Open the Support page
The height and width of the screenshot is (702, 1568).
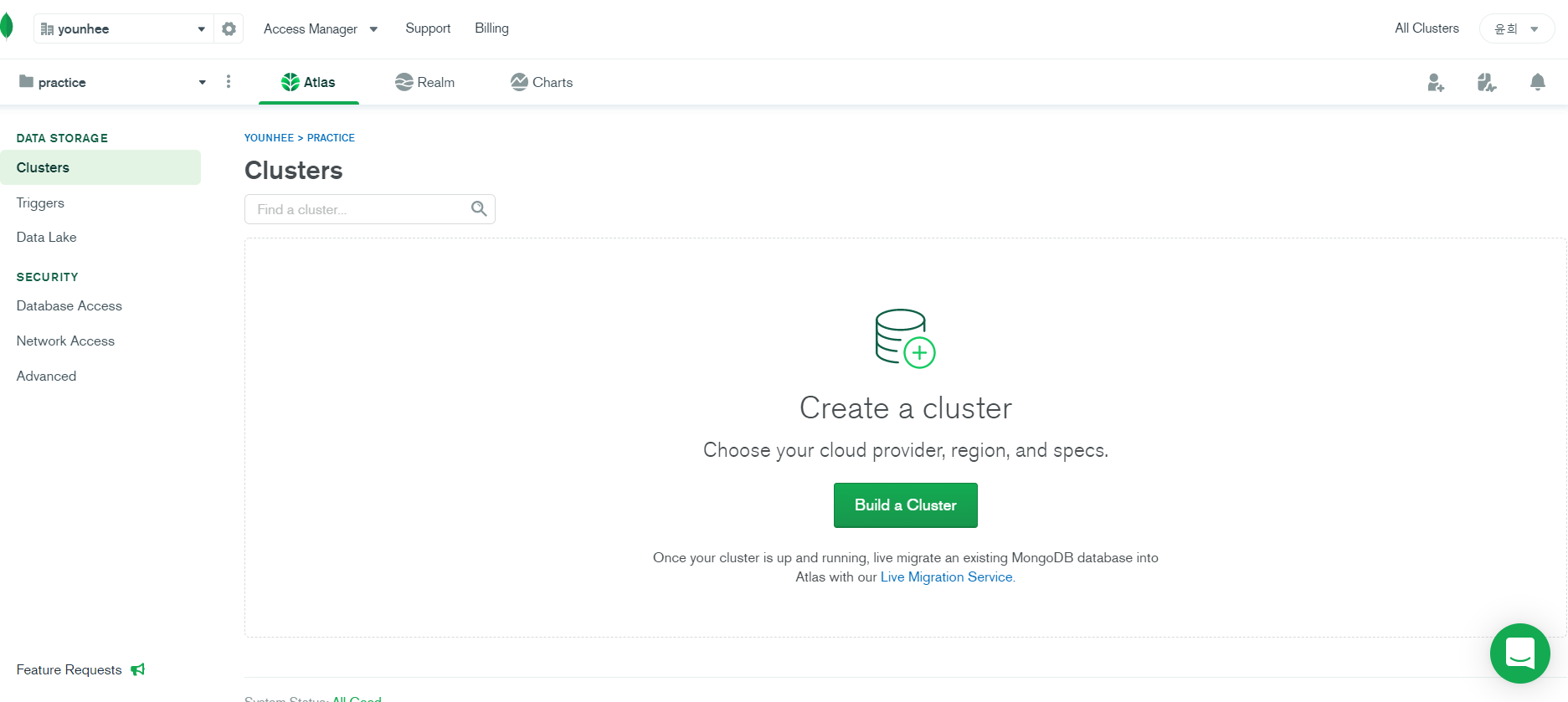(x=428, y=28)
